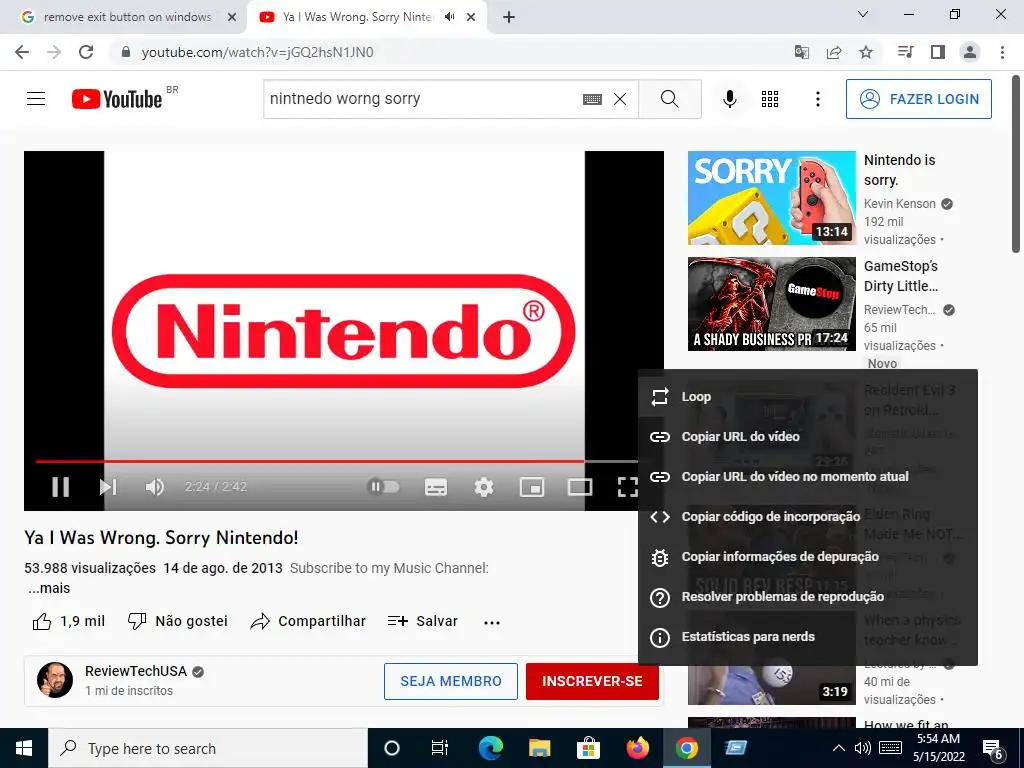Open the 'Nintendo is sorry.' title link
Viewport: 1024px width, 768px height.
tap(899, 170)
